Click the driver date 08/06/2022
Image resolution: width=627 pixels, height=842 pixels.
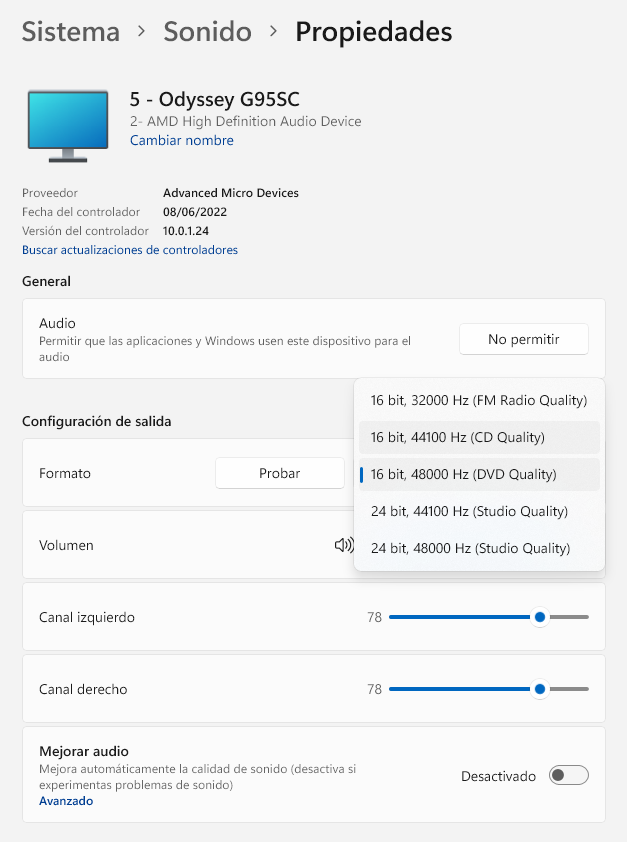pos(195,212)
